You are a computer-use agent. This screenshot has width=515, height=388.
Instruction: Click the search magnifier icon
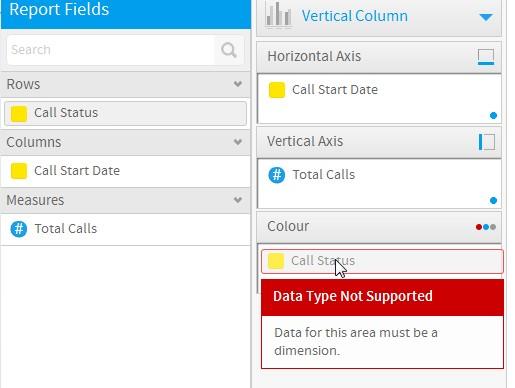(229, 50)
